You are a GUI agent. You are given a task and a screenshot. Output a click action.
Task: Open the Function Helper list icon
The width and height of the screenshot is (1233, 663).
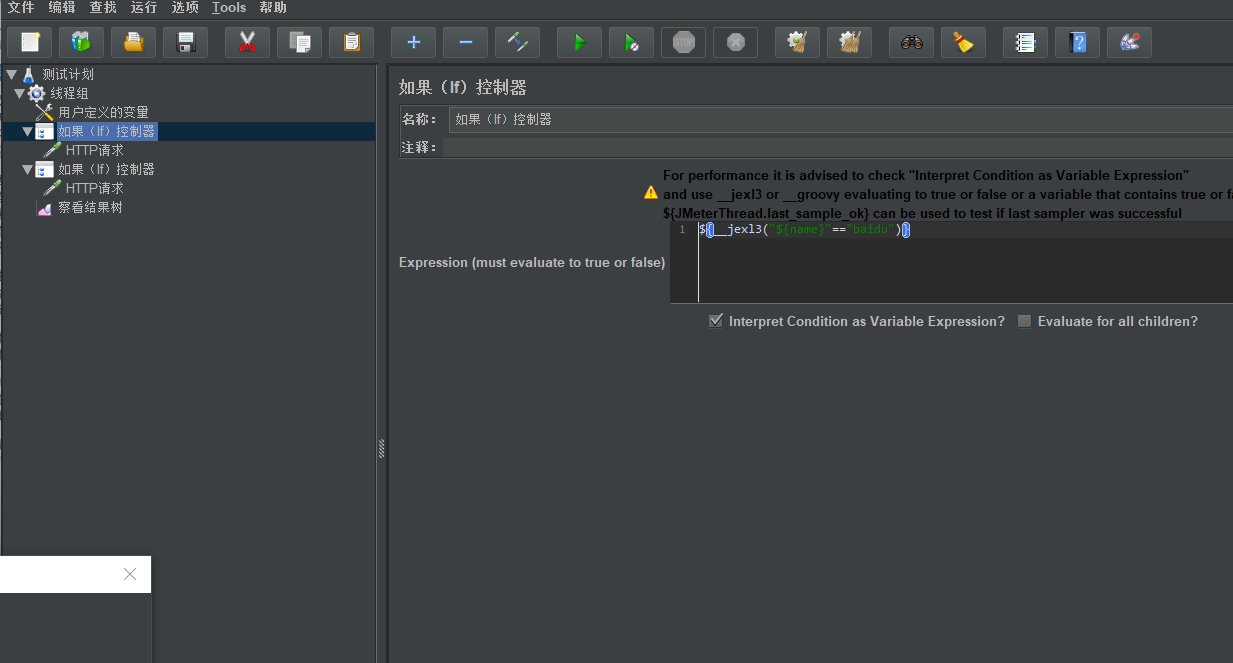point(1026,42)
